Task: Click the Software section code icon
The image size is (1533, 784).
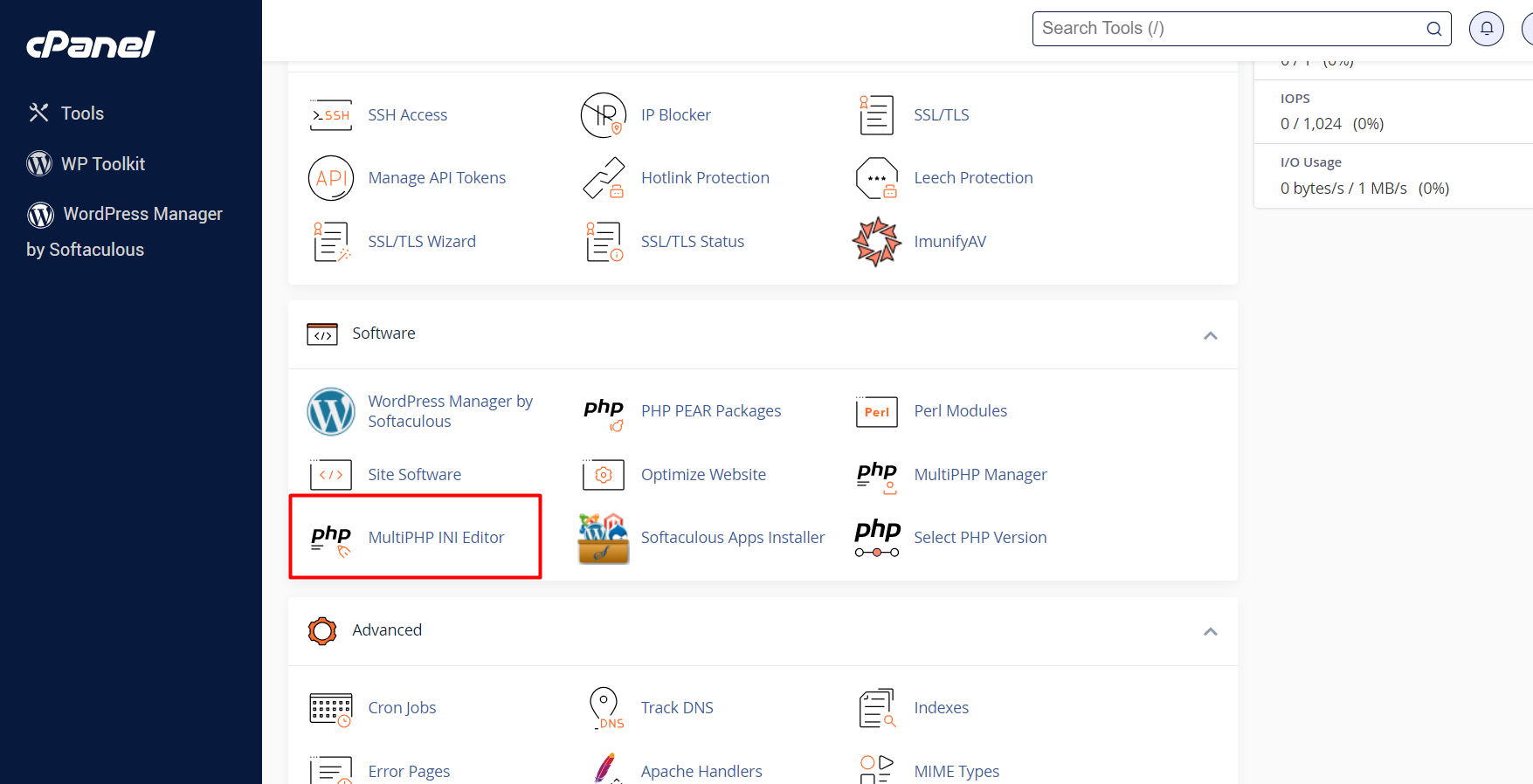Action: (322, 334)
